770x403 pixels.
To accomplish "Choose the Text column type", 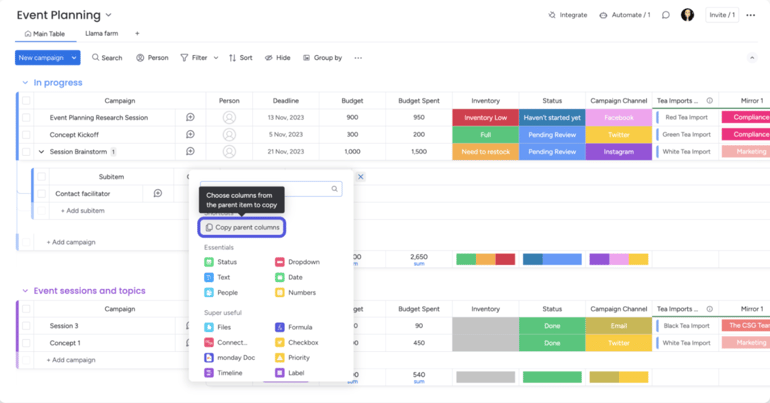I will point(217,277).
